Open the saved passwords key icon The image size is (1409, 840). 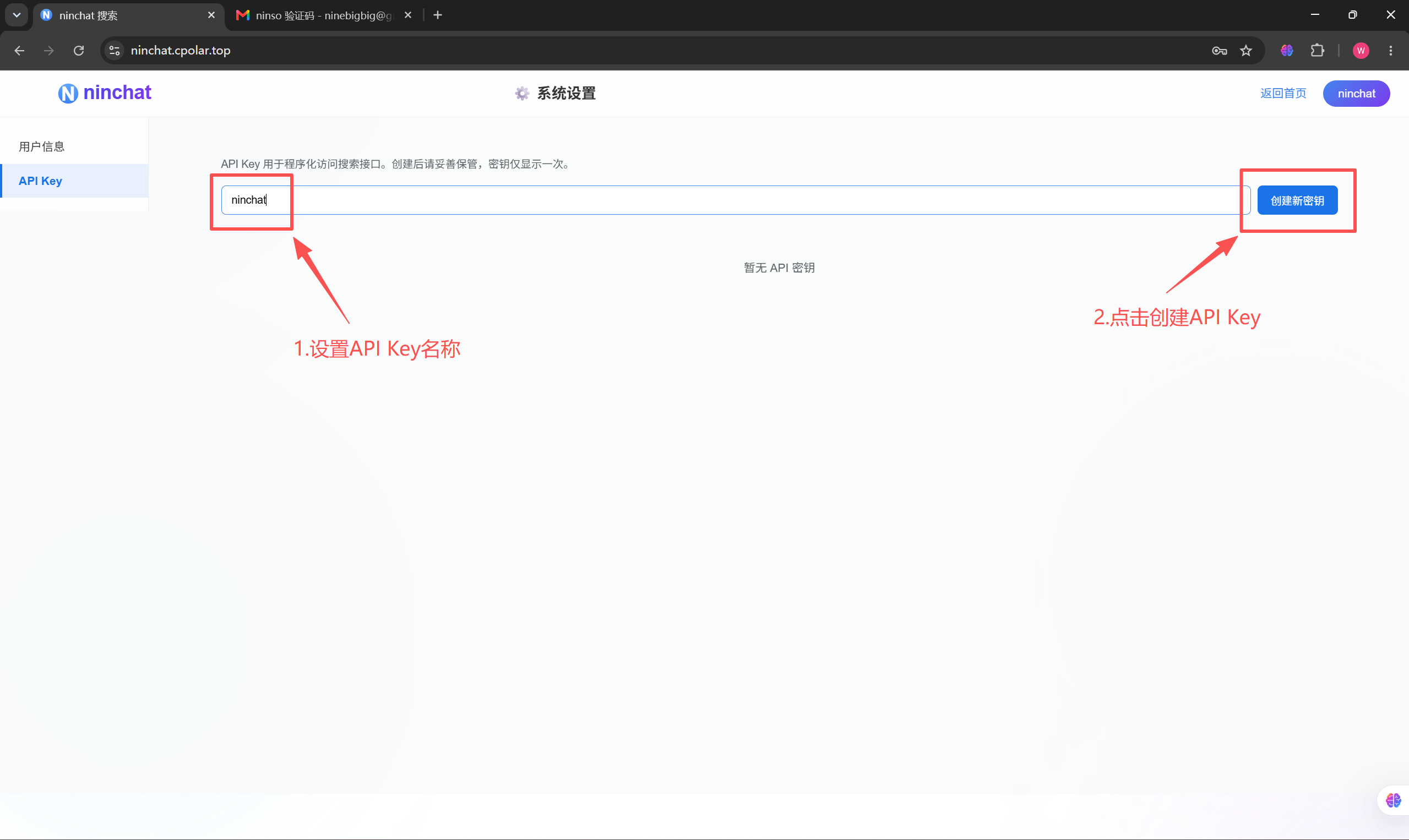click(1219, 51)
